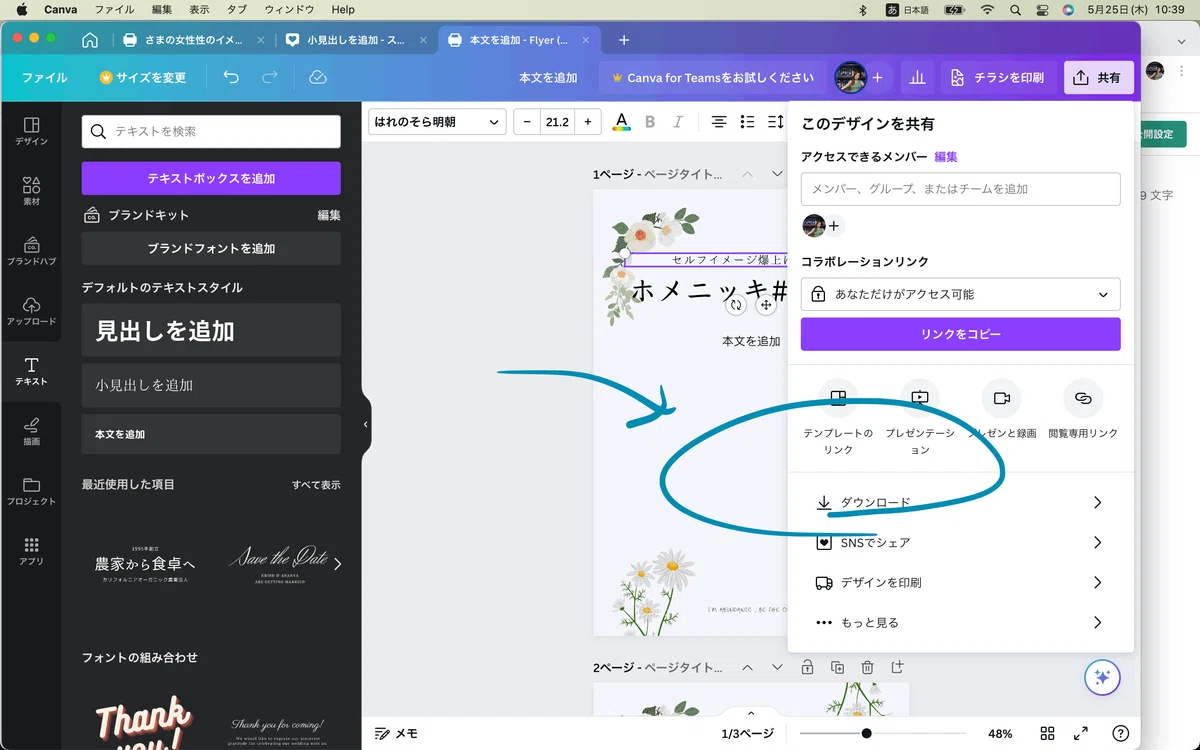Decrease font size with minus button

[527, 122]
